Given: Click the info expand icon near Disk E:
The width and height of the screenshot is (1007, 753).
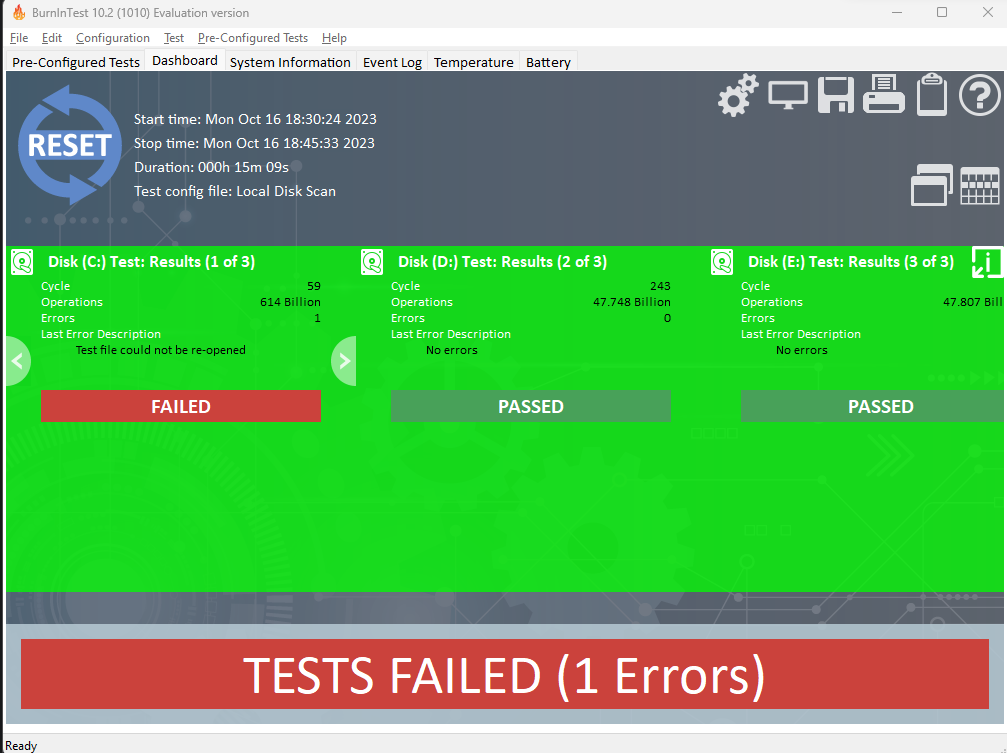Looking at the screenshot, I should (986, 262).
